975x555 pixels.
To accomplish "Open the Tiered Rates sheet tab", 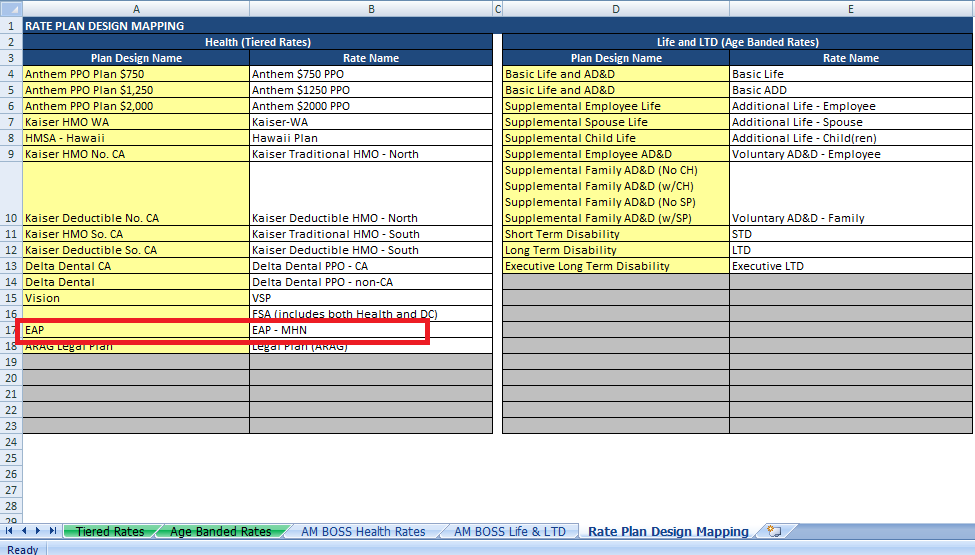I will [x=110, y=531].
